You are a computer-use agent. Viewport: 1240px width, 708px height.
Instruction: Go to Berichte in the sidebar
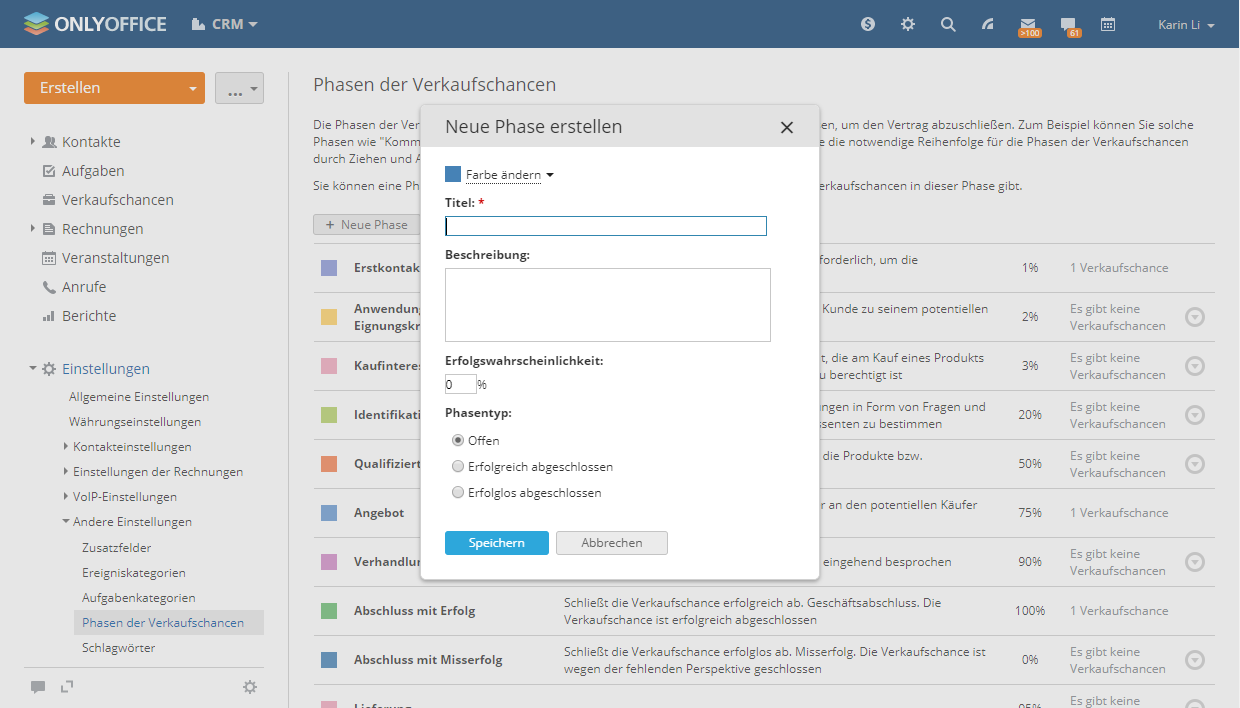coord(89,316)
